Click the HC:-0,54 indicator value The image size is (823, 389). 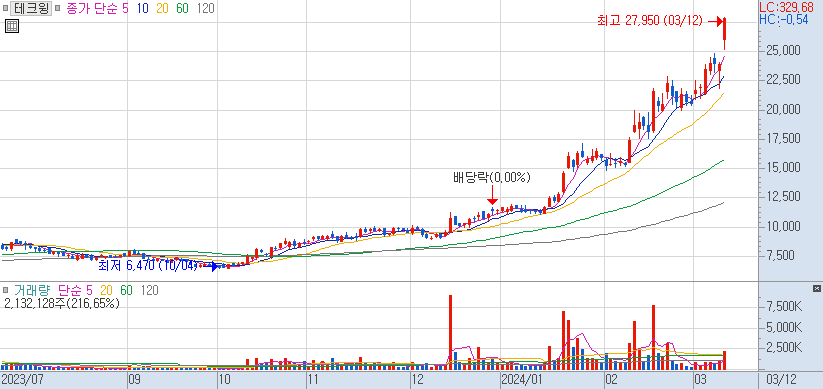click(x=784, y=19)
